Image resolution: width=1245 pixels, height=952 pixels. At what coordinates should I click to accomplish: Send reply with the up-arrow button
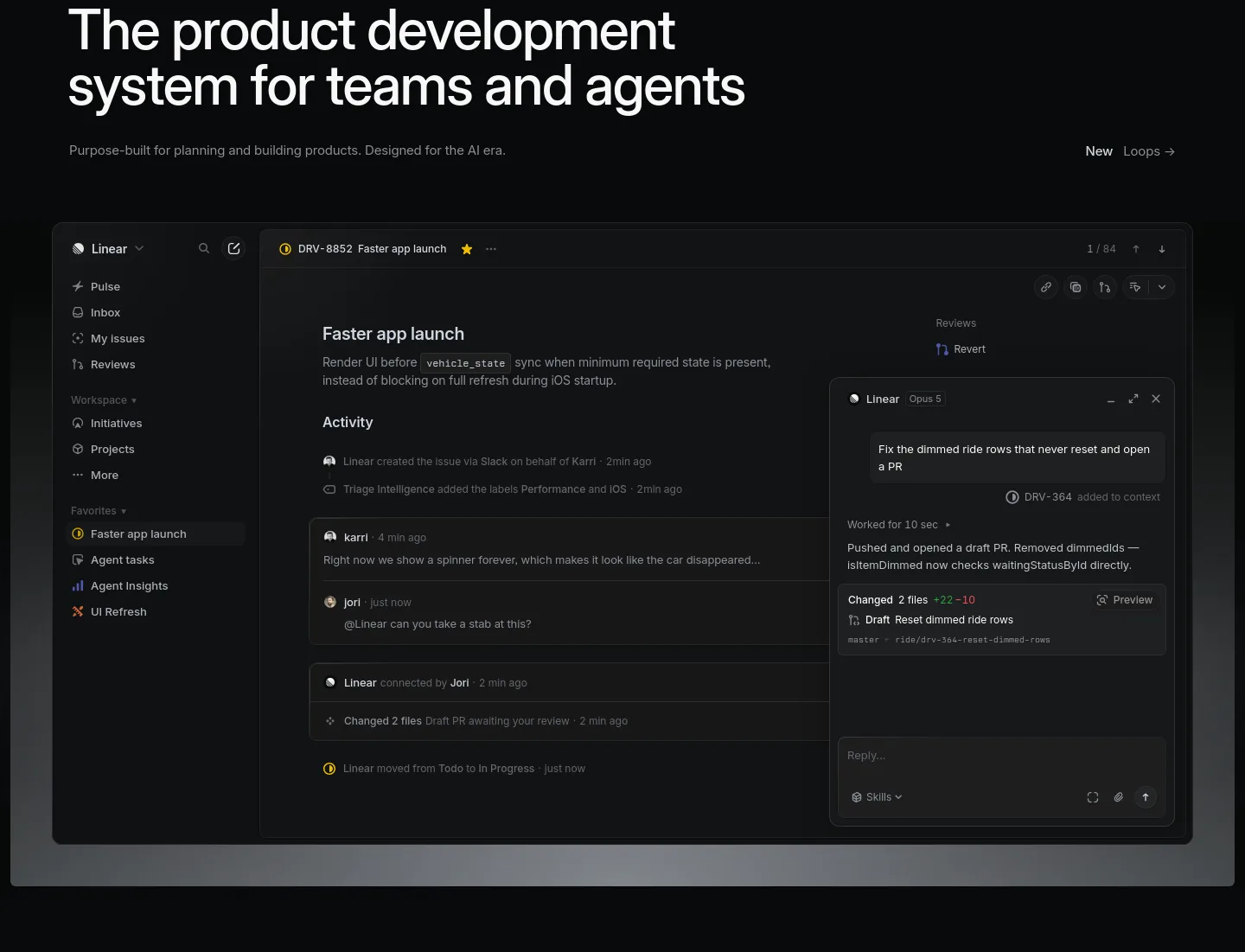1146,797
